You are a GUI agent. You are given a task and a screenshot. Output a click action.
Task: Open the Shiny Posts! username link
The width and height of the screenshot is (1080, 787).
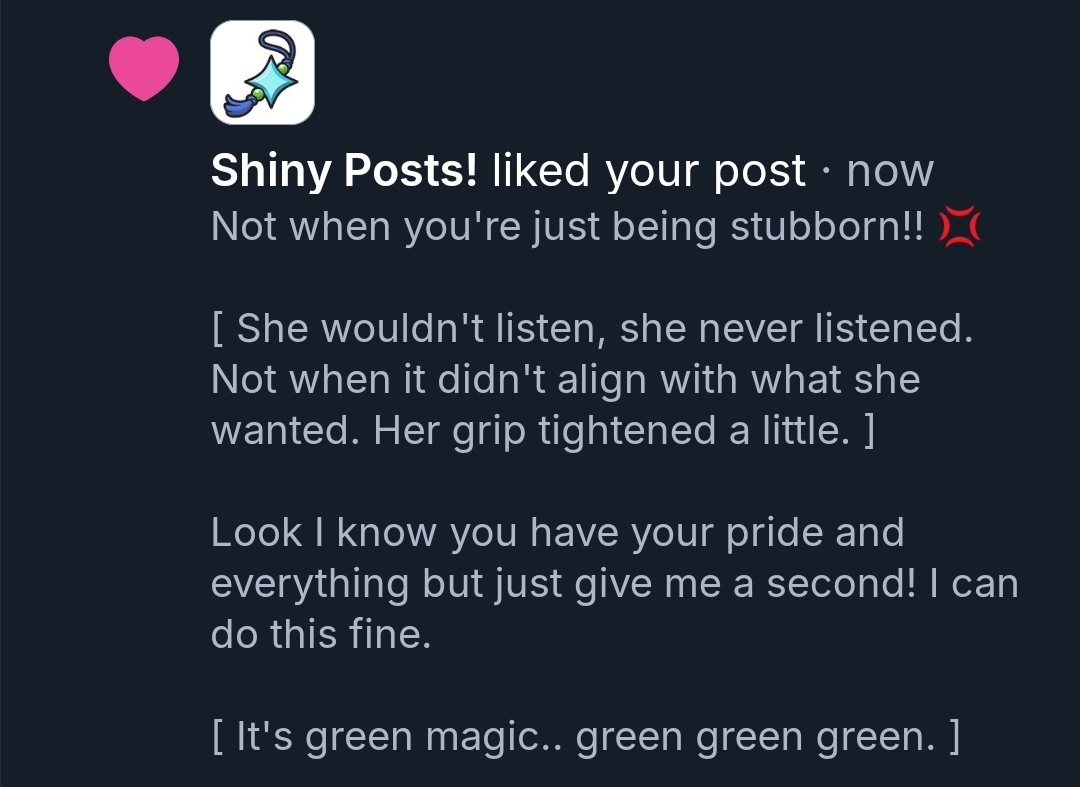[344, 172]
